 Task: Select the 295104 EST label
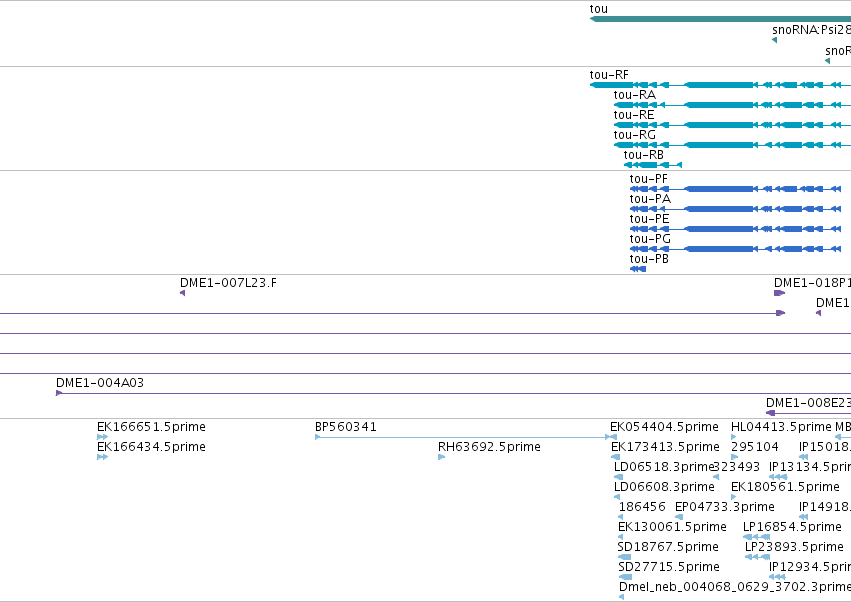754,447
